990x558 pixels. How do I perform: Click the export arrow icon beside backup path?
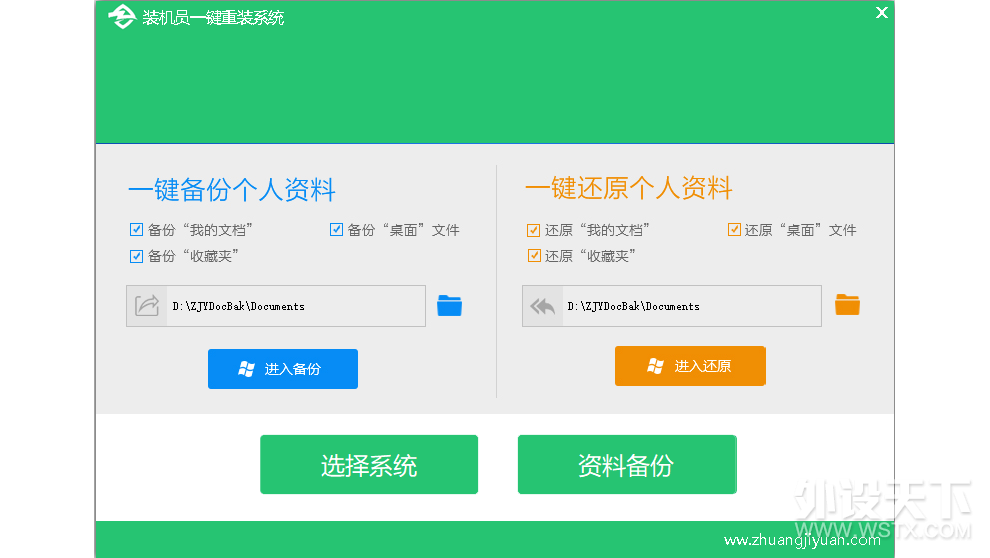click(x=146, y=306)
